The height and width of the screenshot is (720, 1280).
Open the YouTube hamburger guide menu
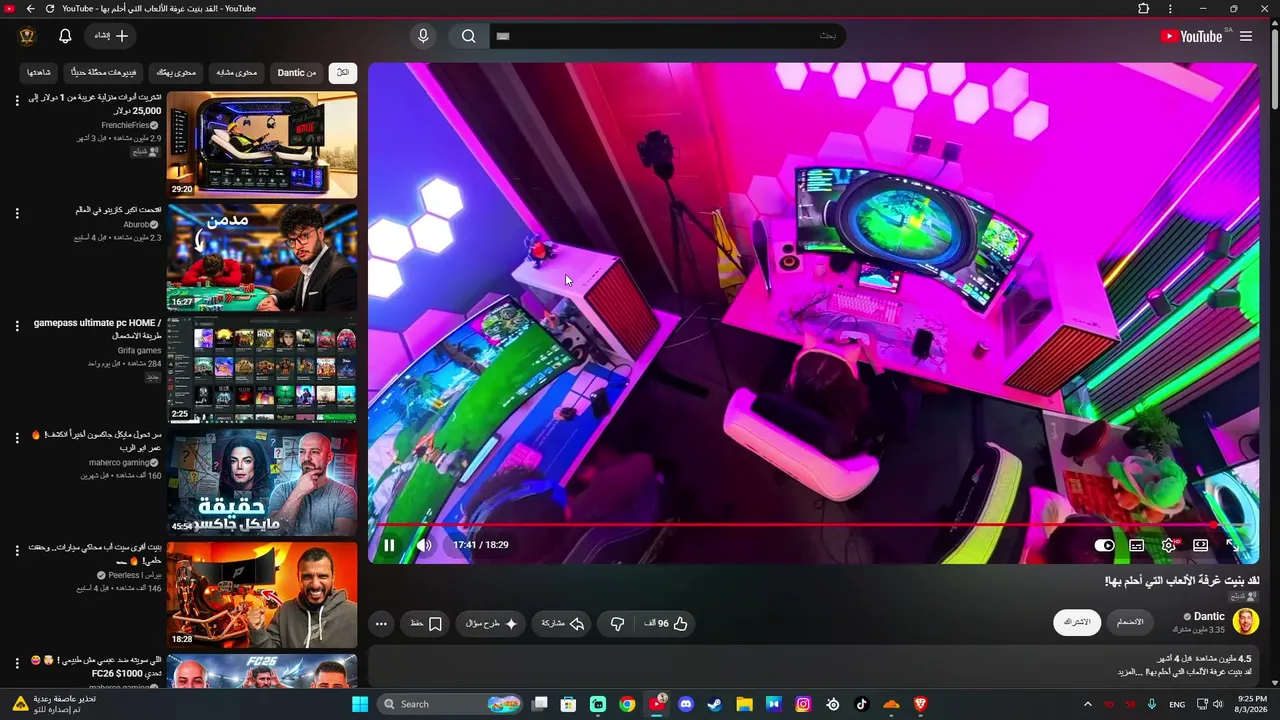click(1246, 36)
